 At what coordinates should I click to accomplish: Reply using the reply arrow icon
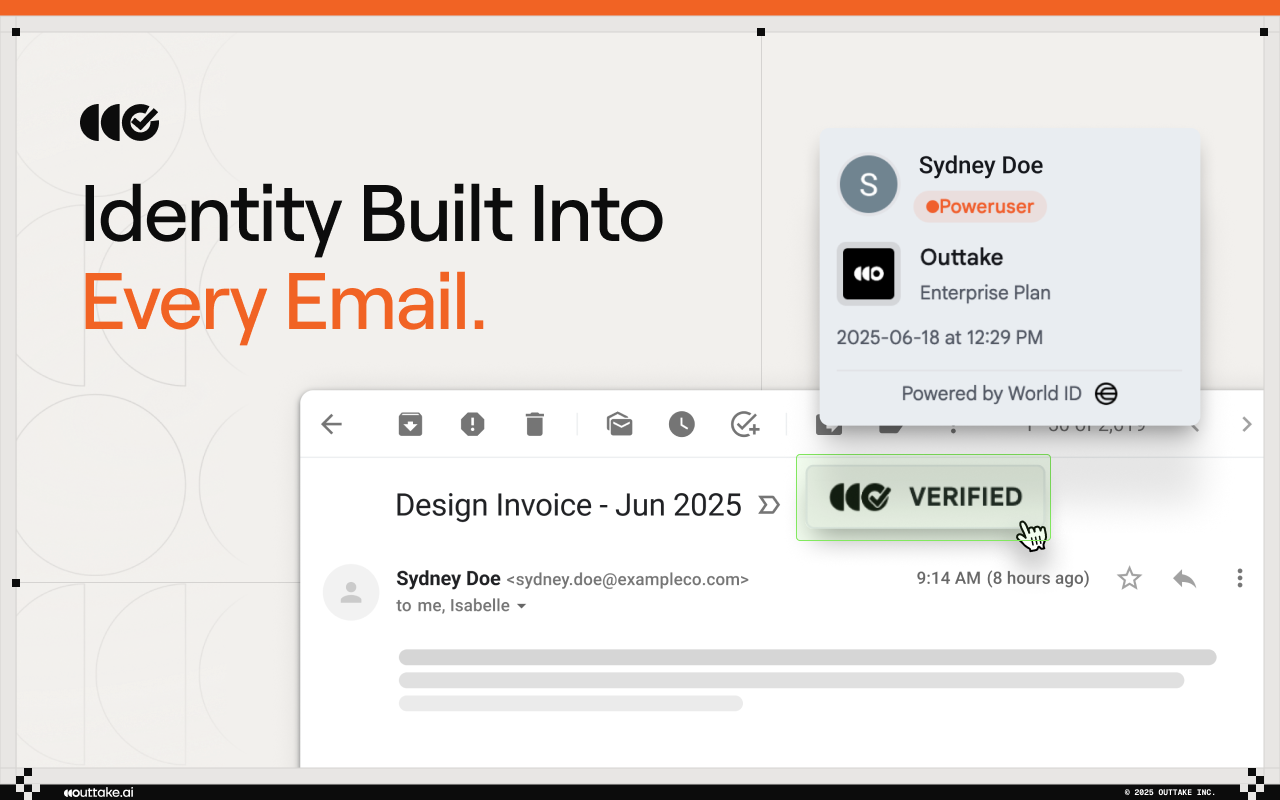pos(1184,578)
